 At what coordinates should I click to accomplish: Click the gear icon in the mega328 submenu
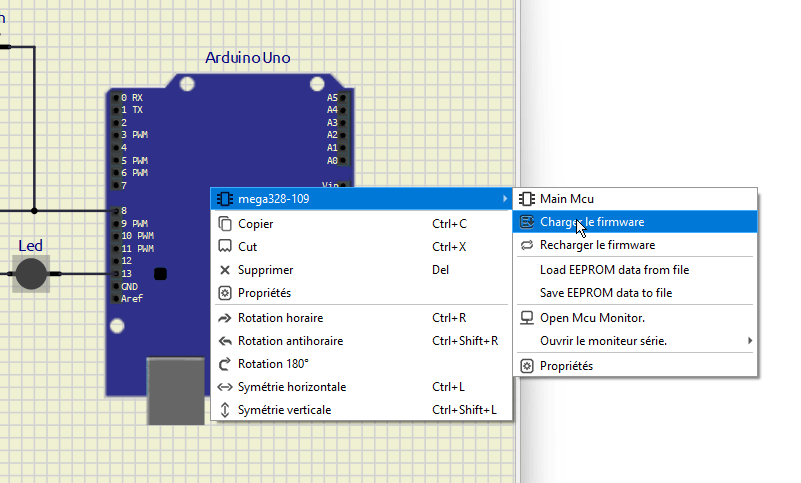[x=527, y=366]
